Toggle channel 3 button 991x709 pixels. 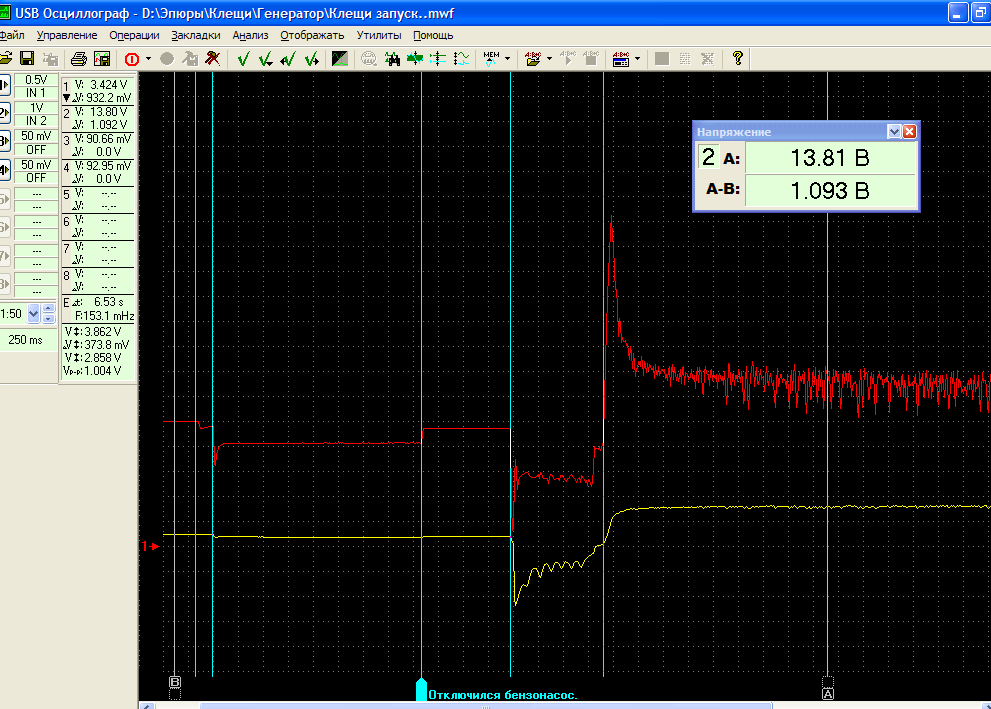[4, 142]
